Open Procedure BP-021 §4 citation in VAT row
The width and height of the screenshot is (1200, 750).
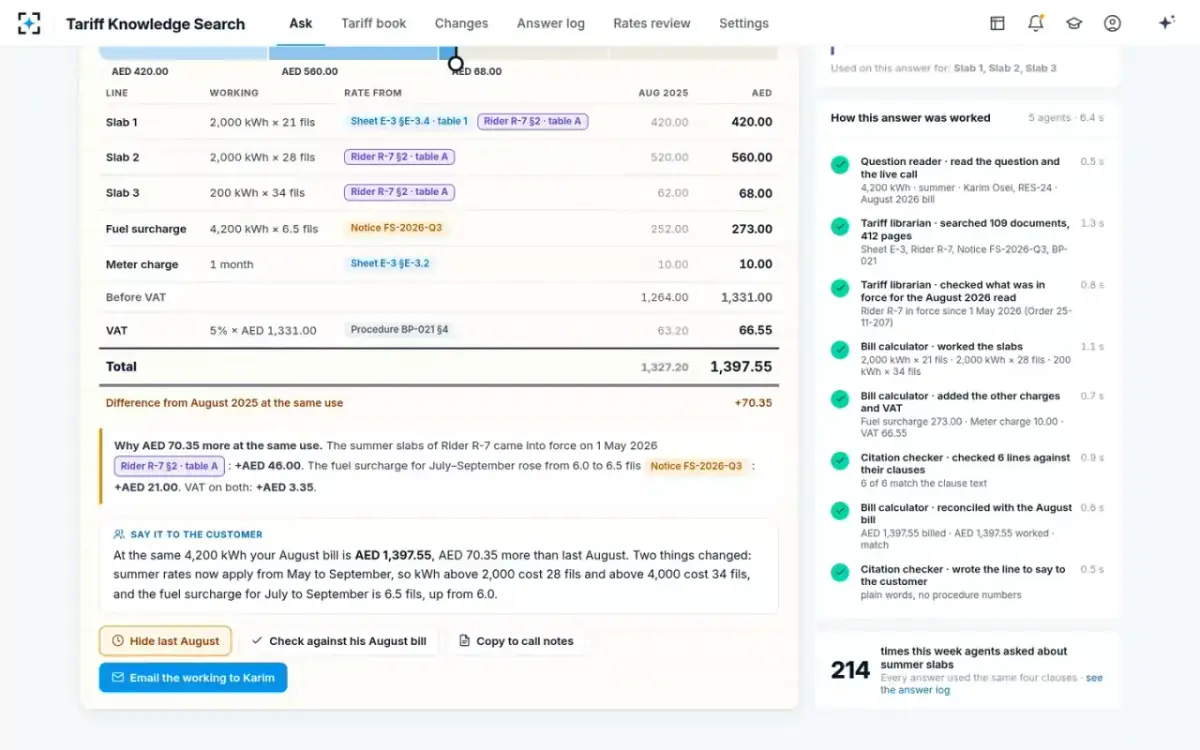(x=399, y=329)
